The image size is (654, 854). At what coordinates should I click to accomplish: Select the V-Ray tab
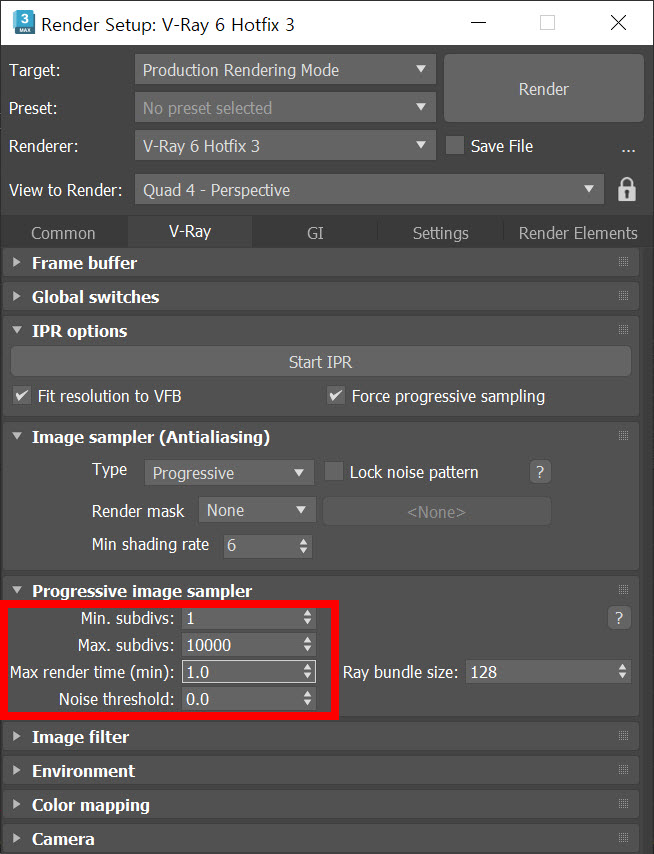(x=190, y=231)
